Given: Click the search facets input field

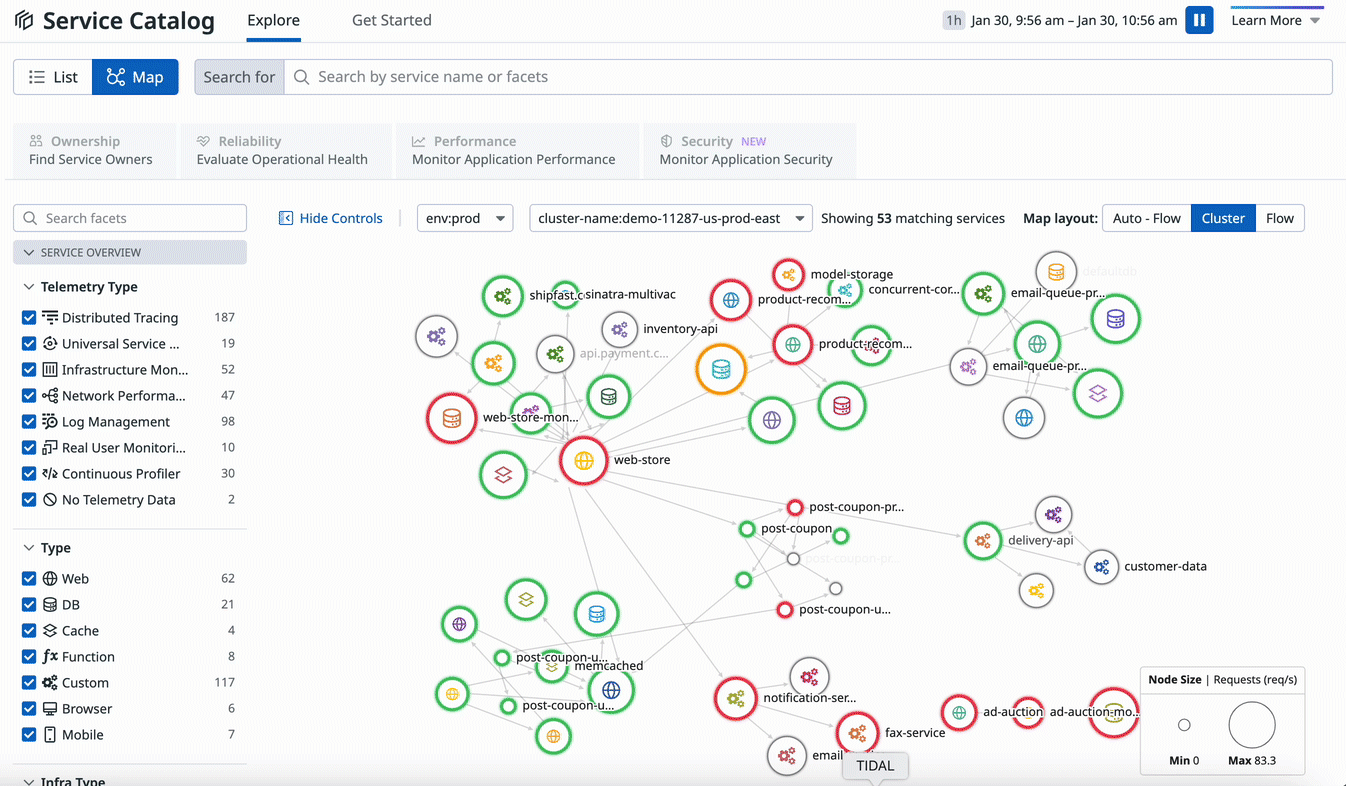Looking at the screenshot, I should (130, 218).
